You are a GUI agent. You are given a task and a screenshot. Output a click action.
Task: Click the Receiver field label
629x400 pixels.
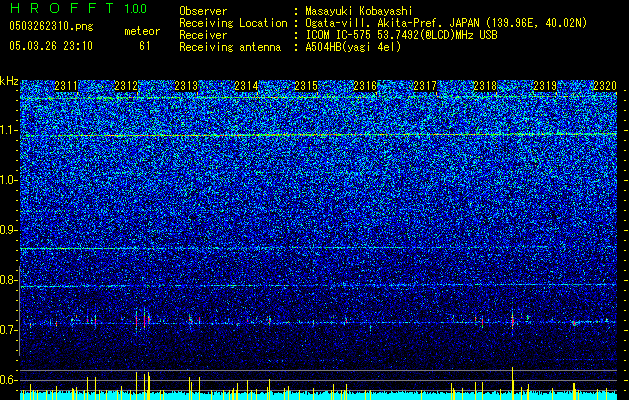click(203, 35)
